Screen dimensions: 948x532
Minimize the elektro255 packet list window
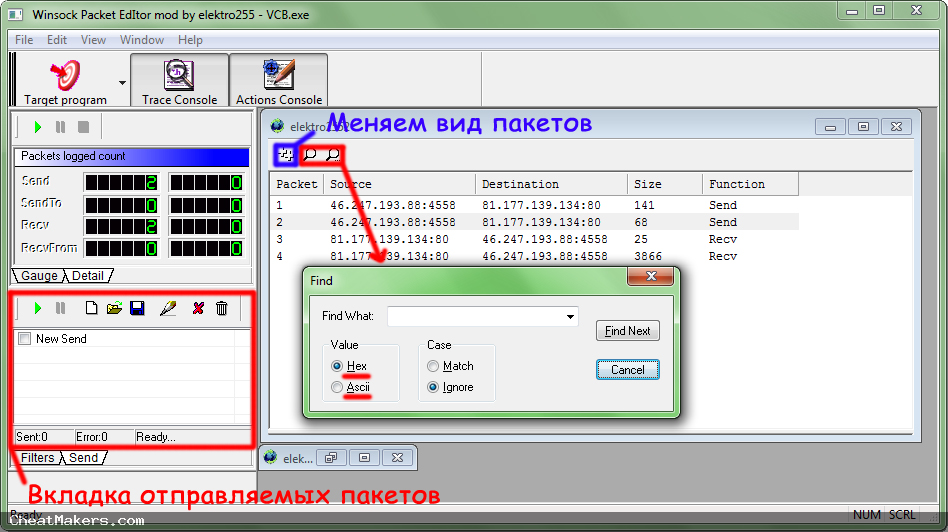coord(830,126)
